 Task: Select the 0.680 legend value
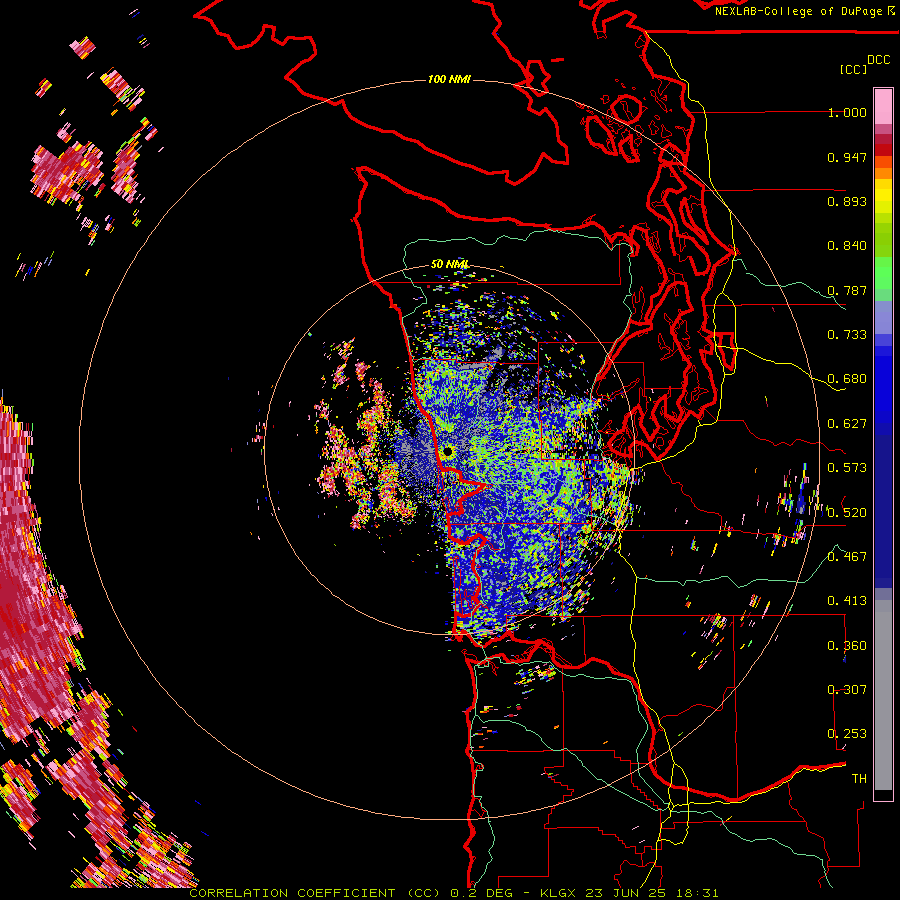pos(847,379)
